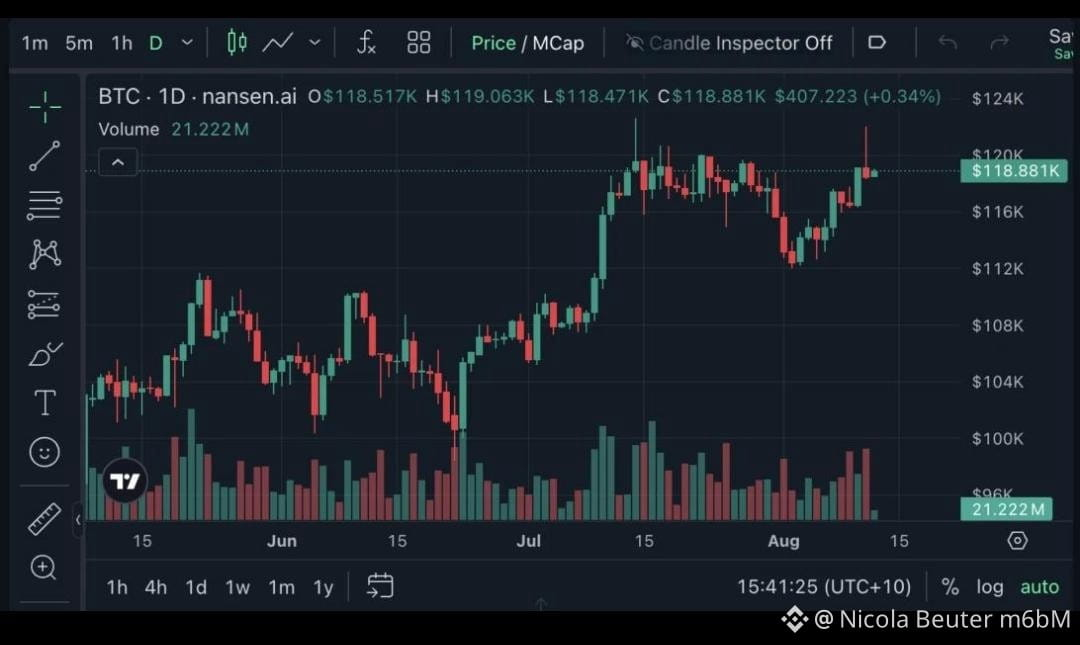The width and height of the screenshot is (1080, 645).
Task: Open the forecasting position tool
Action: point(43,304)
